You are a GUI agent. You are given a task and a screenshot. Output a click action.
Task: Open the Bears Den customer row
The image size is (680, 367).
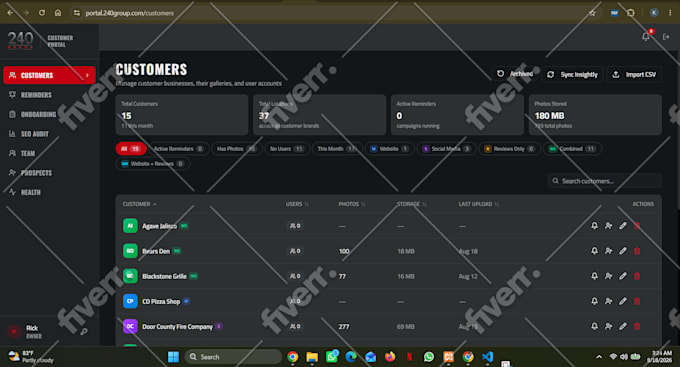tap(389, 251)
